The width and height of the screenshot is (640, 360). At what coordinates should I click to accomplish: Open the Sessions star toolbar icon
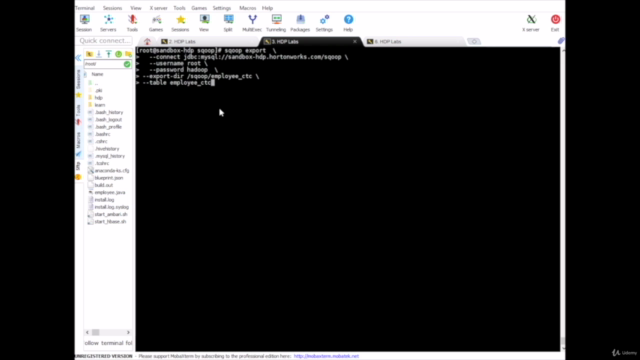pos(180,23)
